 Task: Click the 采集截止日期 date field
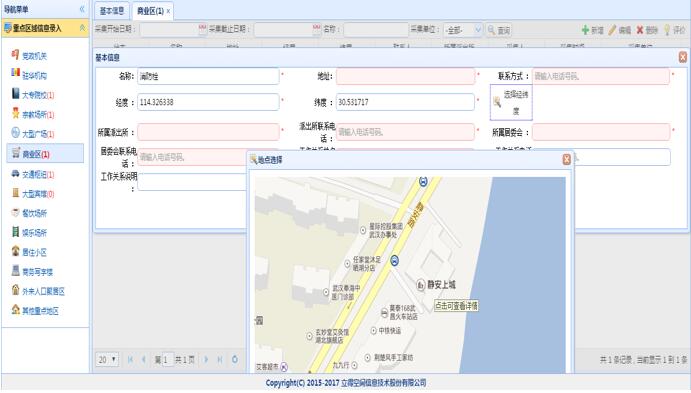click(283, 30)
